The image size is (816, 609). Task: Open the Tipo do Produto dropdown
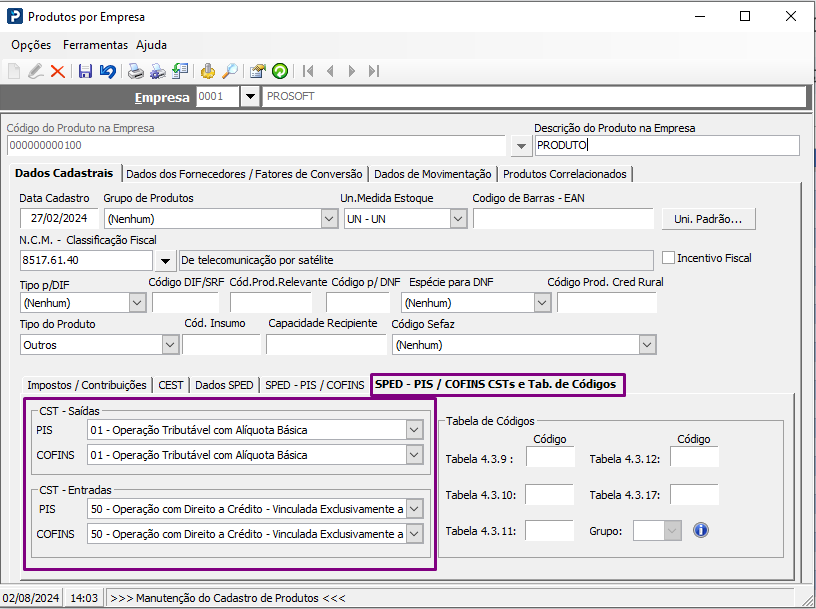point(168,345)
